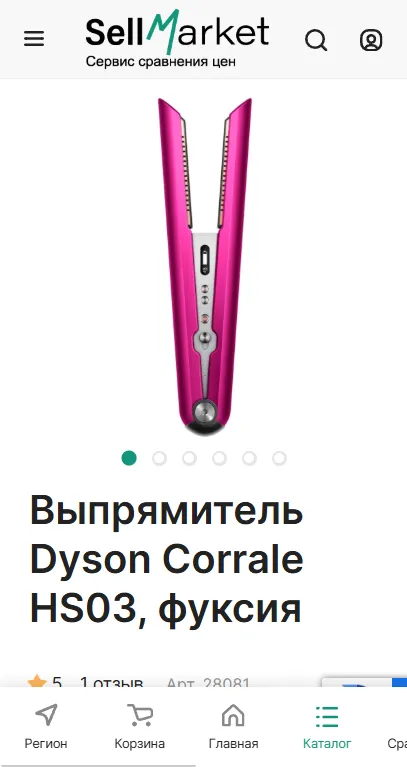The image size is (407, 767).
Task: Jump to the last carousel dot
Action: 279,458
